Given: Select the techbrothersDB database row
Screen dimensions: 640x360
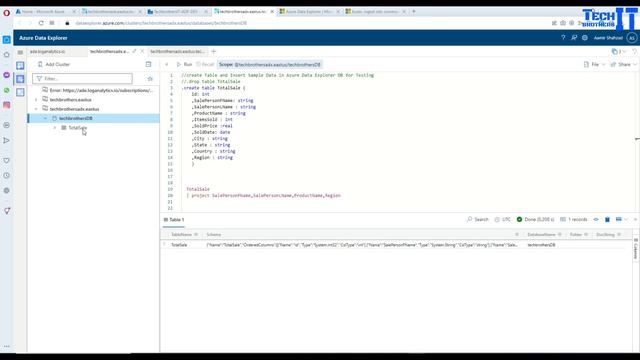Looking at the screenshot, I should (93, 118).
